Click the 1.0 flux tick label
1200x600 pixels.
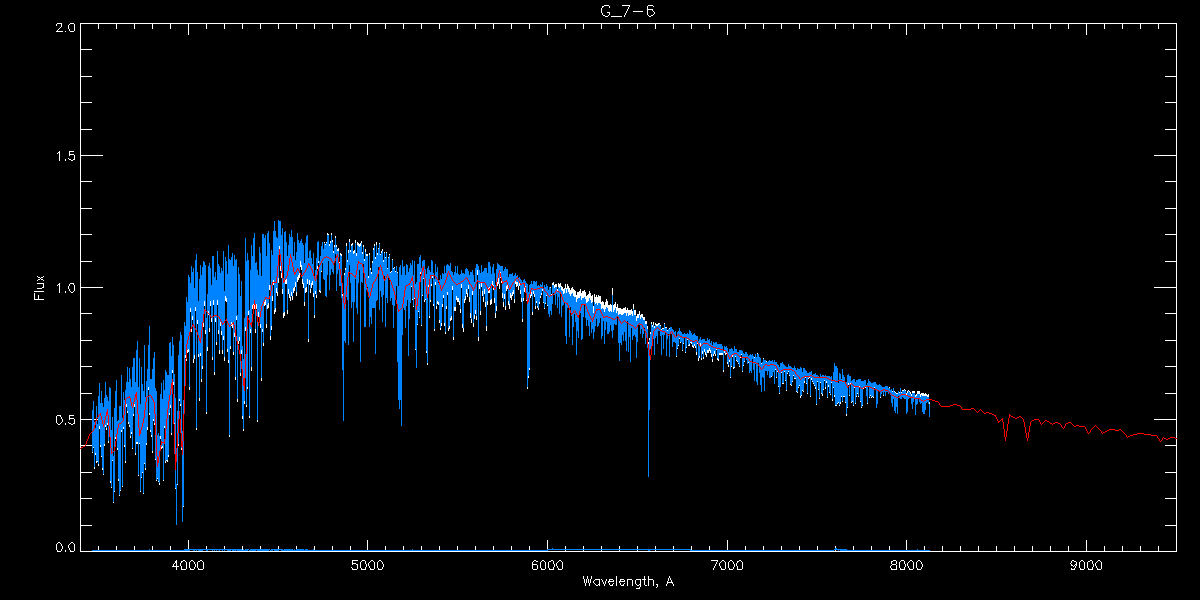tap(65, 288)
